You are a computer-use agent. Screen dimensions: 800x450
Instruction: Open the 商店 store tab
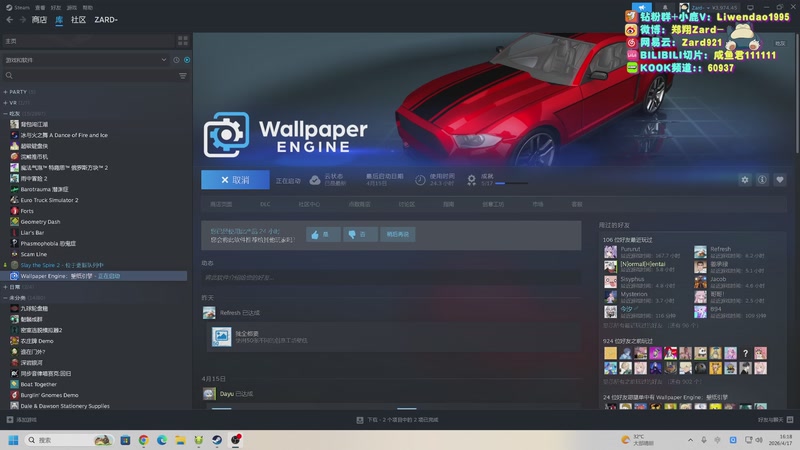(x=39, y=19)
